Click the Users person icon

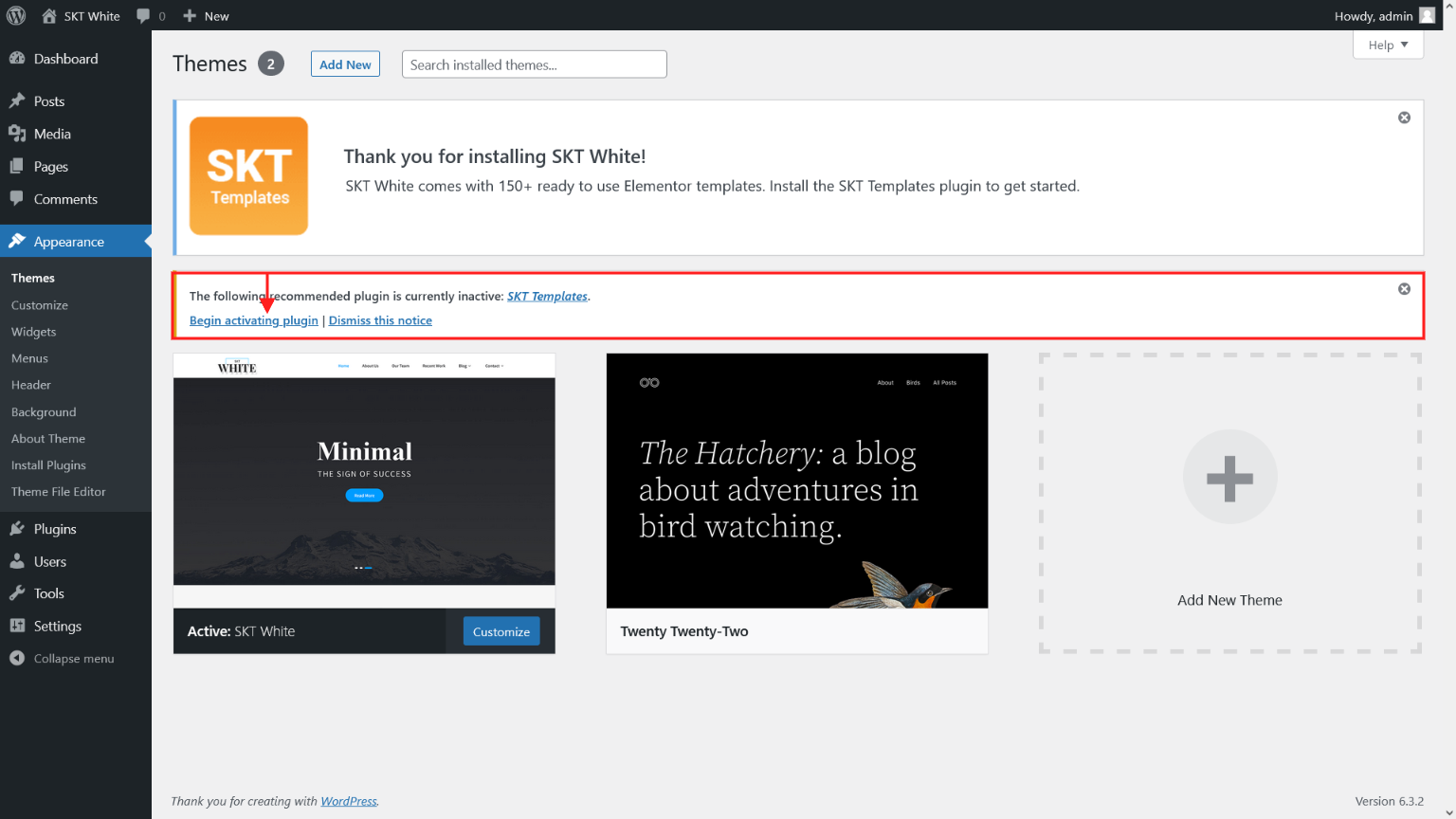pos(17,561)
